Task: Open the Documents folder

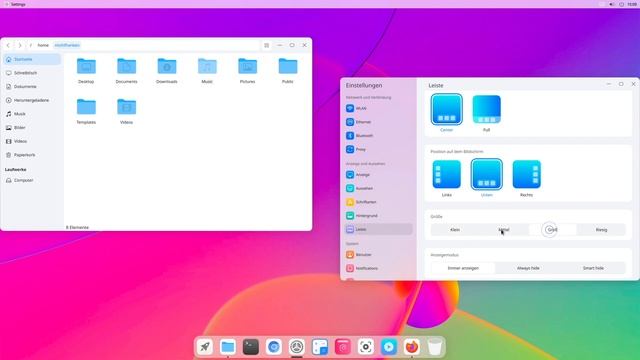Action: pos(127,71)
